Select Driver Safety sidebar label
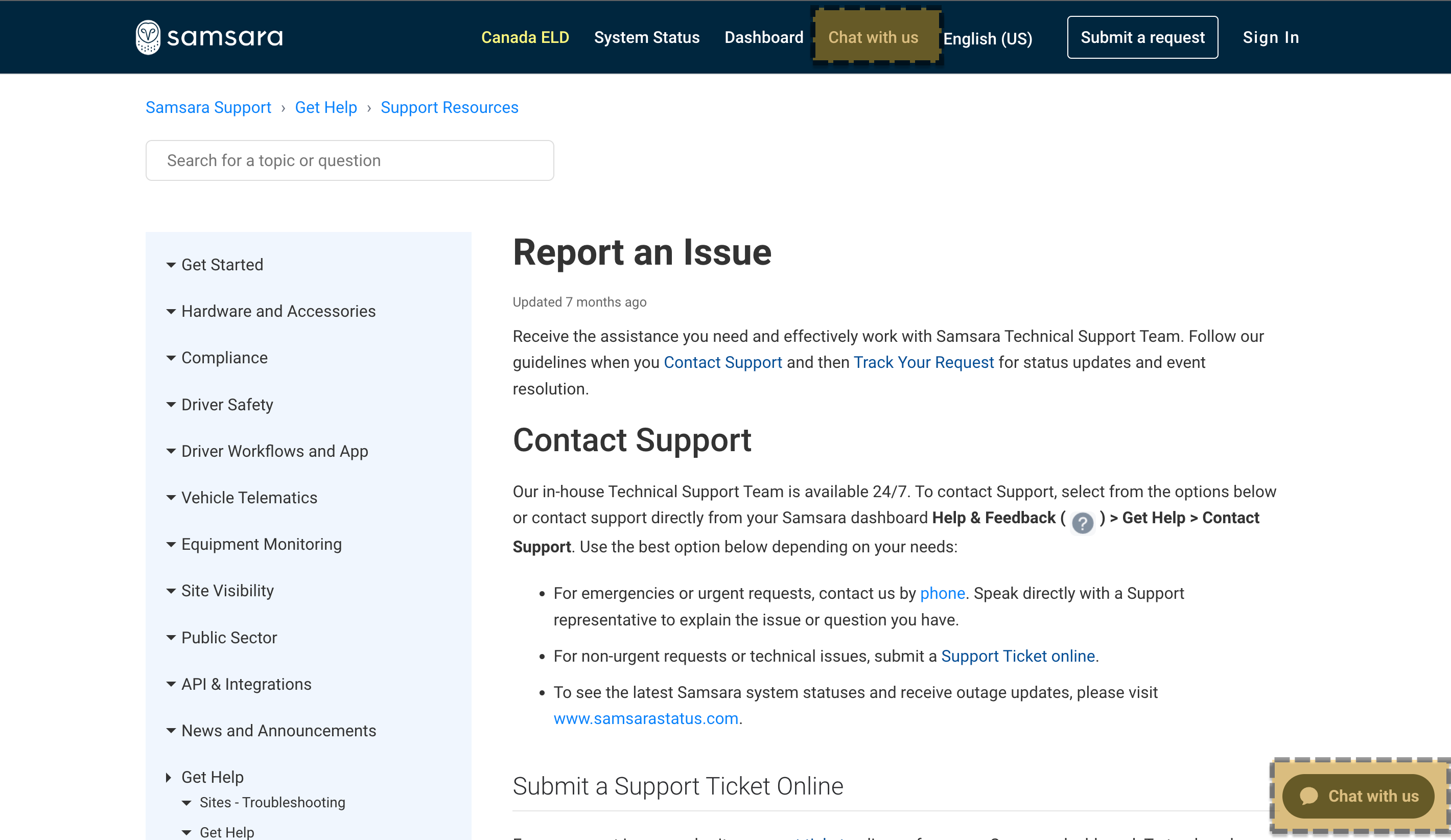Image resolution: width=1451 pixels, height=840 pixels. pos(227,405)
